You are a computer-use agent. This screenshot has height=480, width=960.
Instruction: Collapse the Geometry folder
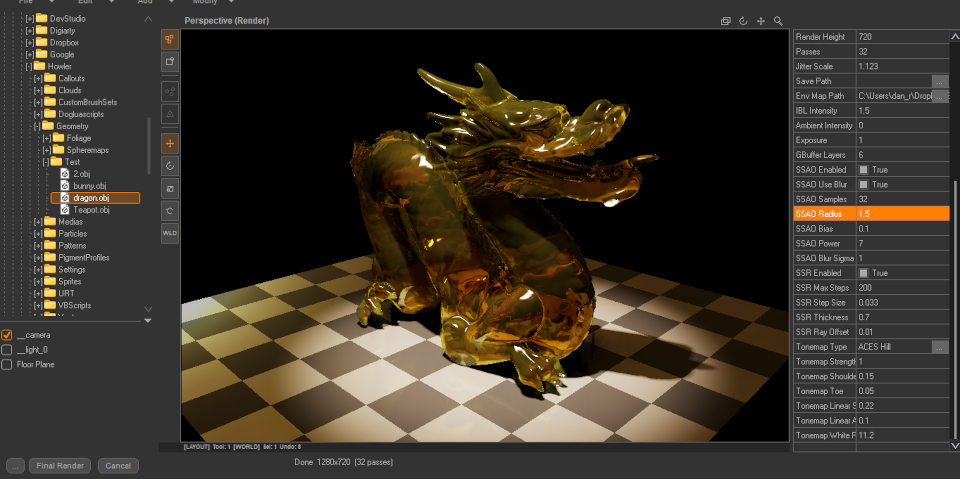(x=37, y=126)
